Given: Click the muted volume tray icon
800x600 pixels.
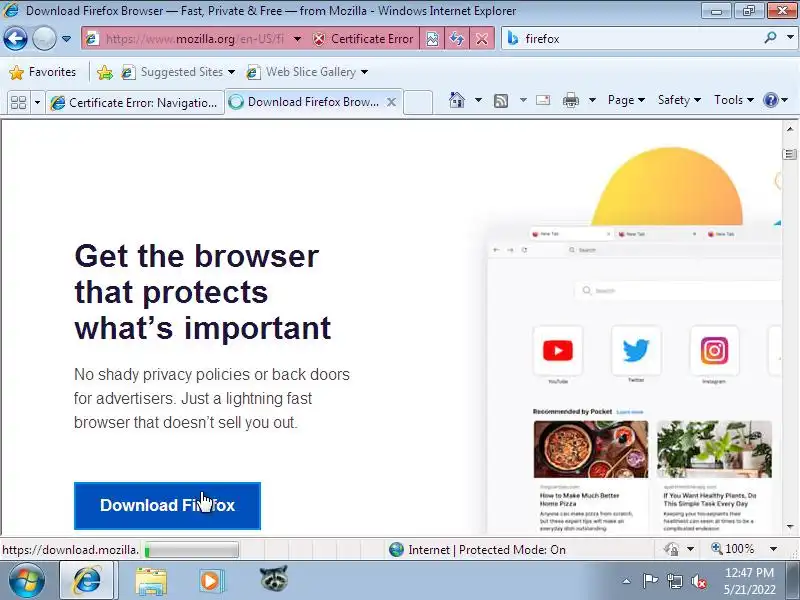Looking at the screenshot, I should pyautogui.click(x=699, y=581).
